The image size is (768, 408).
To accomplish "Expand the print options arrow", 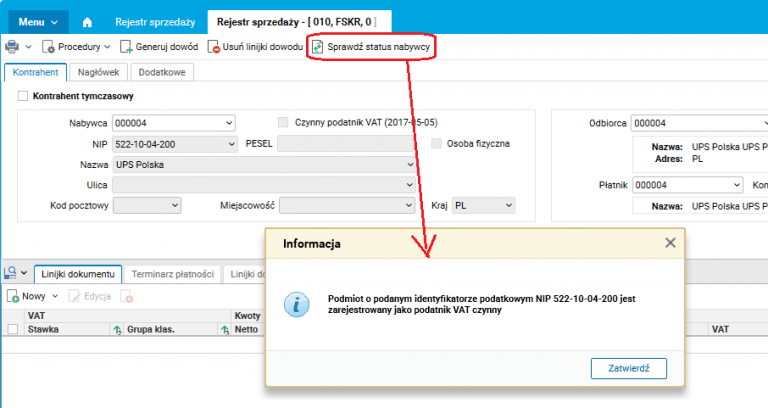I will click(28, 47).
